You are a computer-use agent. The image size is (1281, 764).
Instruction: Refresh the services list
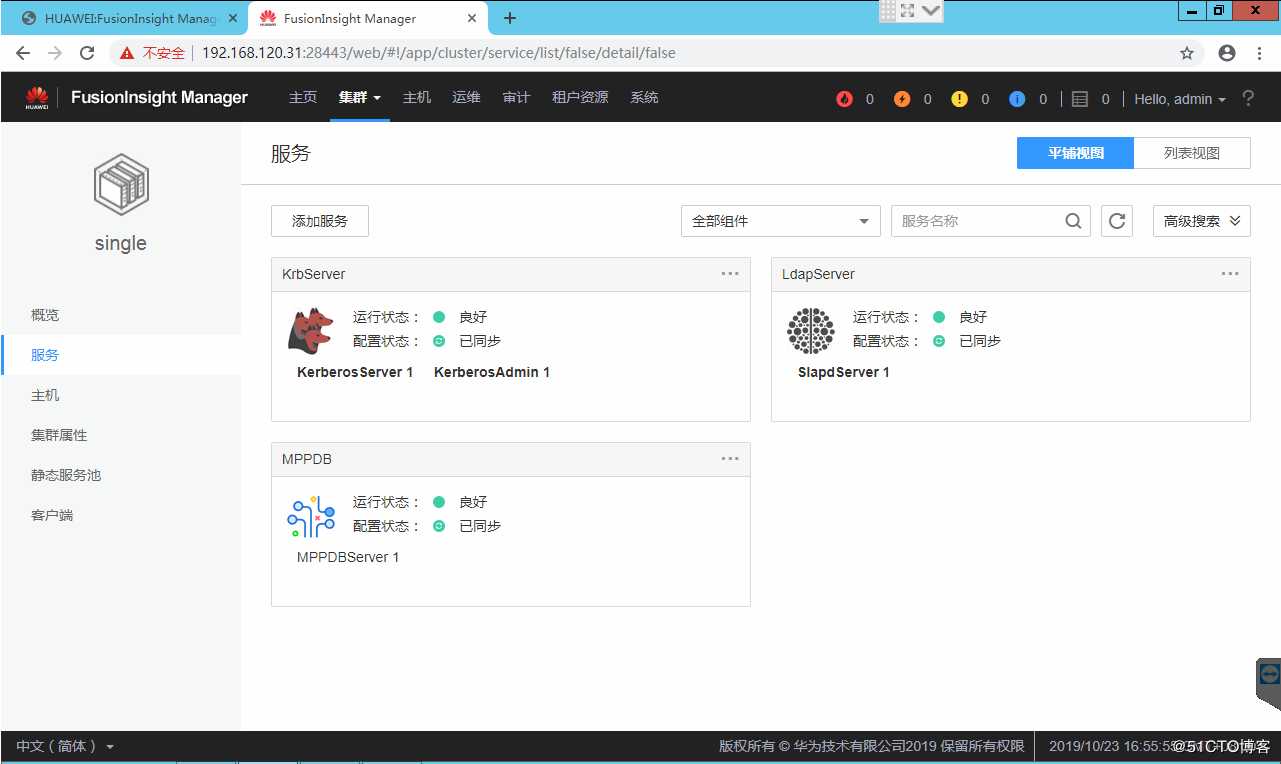click(1117, 221)
